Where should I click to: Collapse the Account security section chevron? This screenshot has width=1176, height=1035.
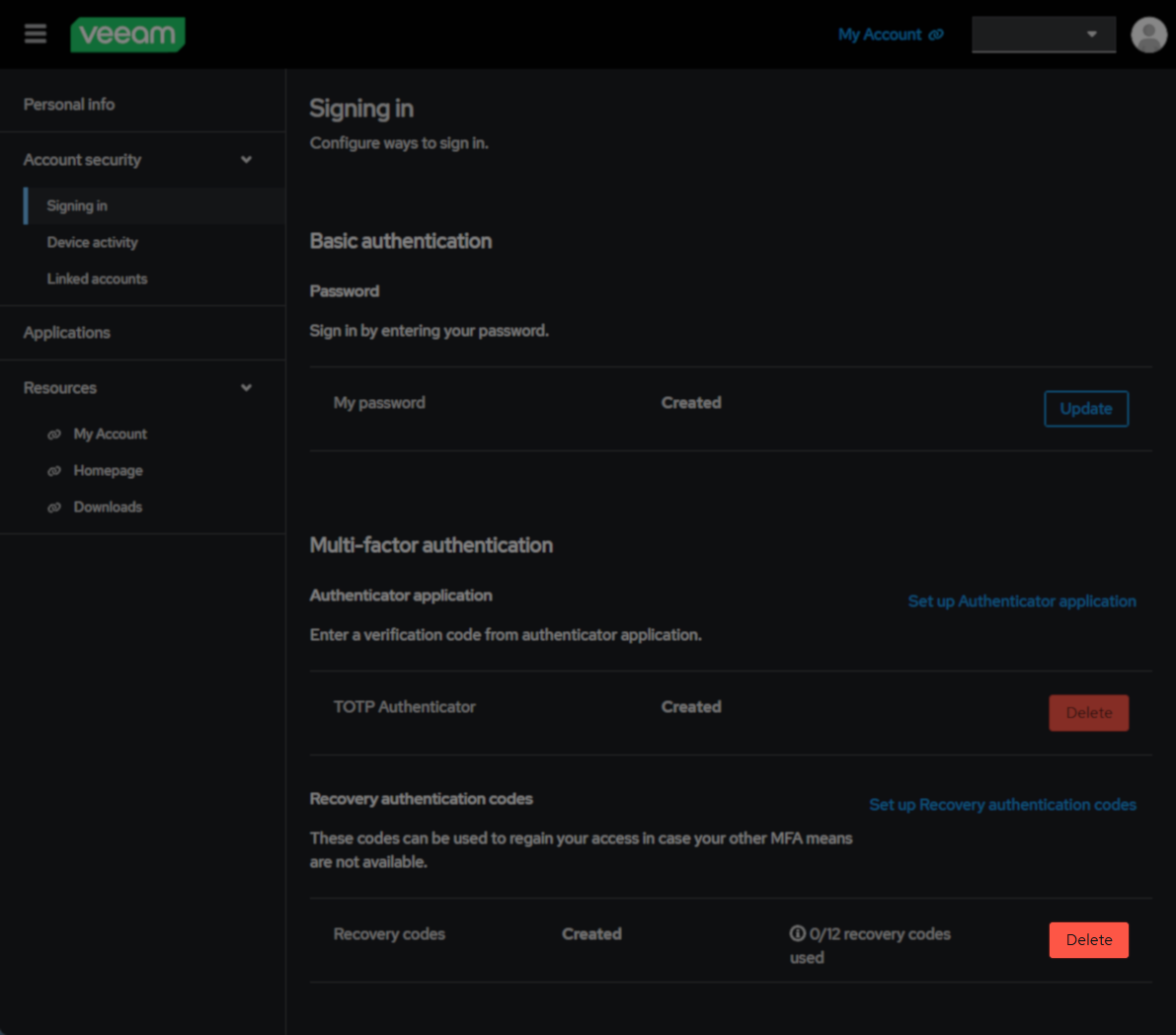(246, 160)
